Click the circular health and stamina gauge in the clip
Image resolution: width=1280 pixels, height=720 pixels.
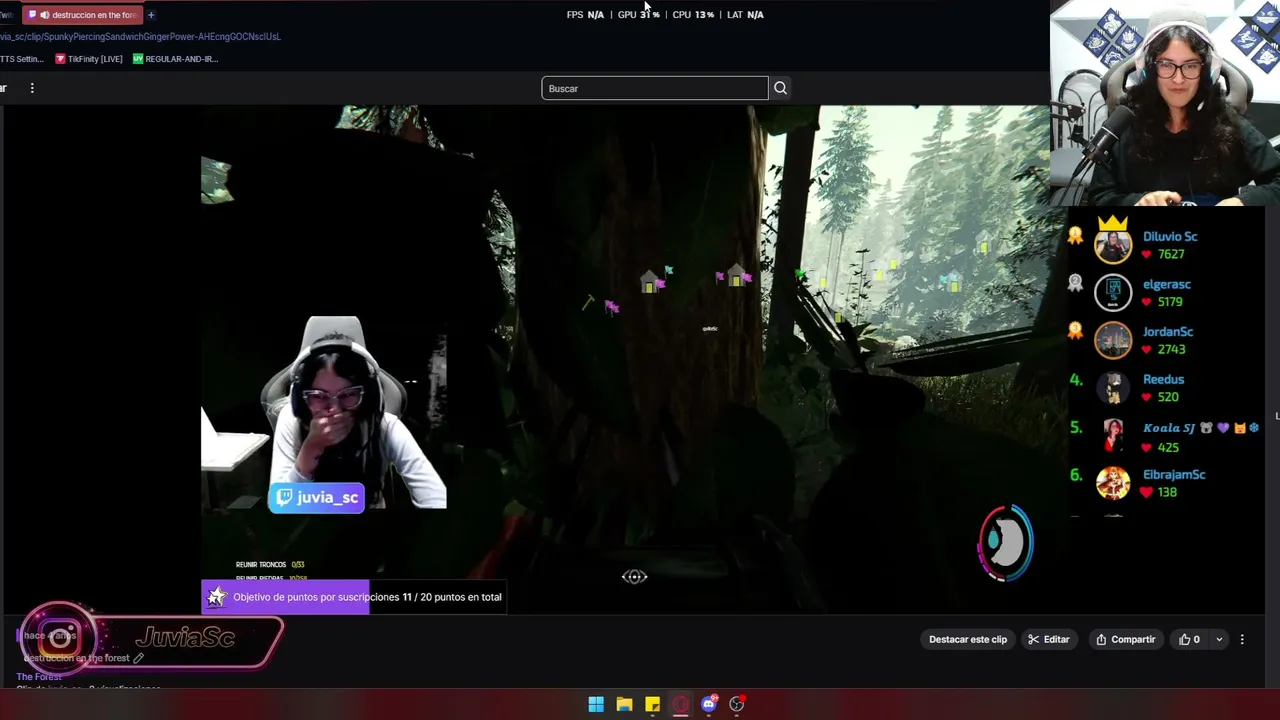click(x=1005, y=543)
